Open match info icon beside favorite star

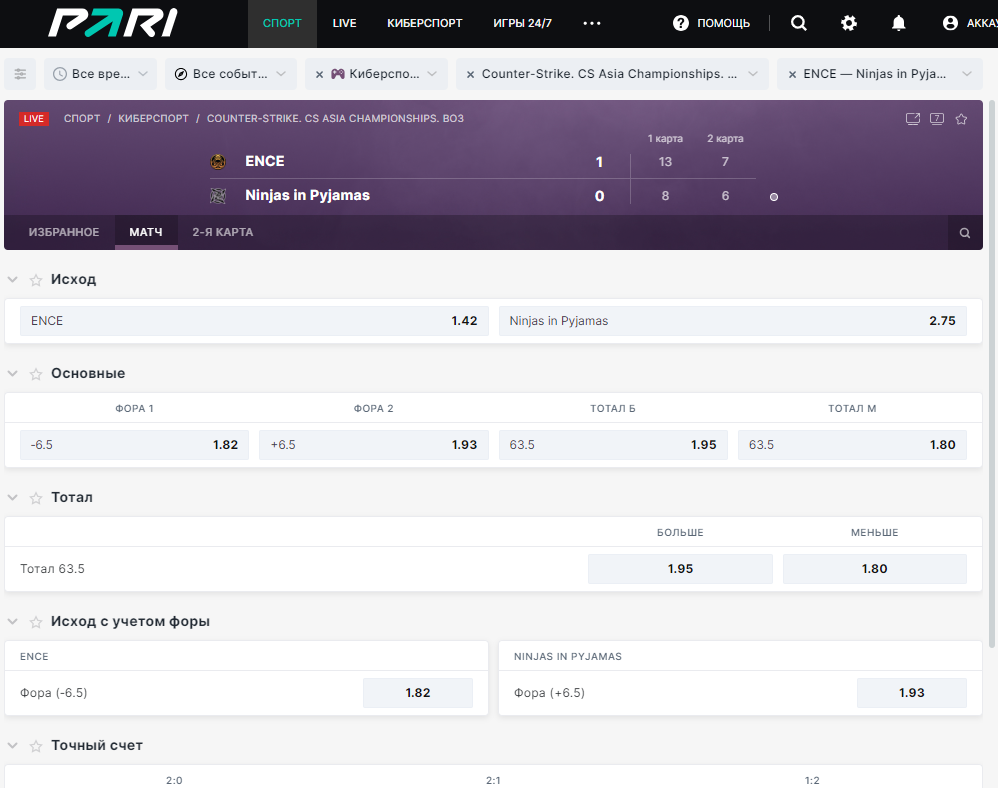click(x=937, y=118)
